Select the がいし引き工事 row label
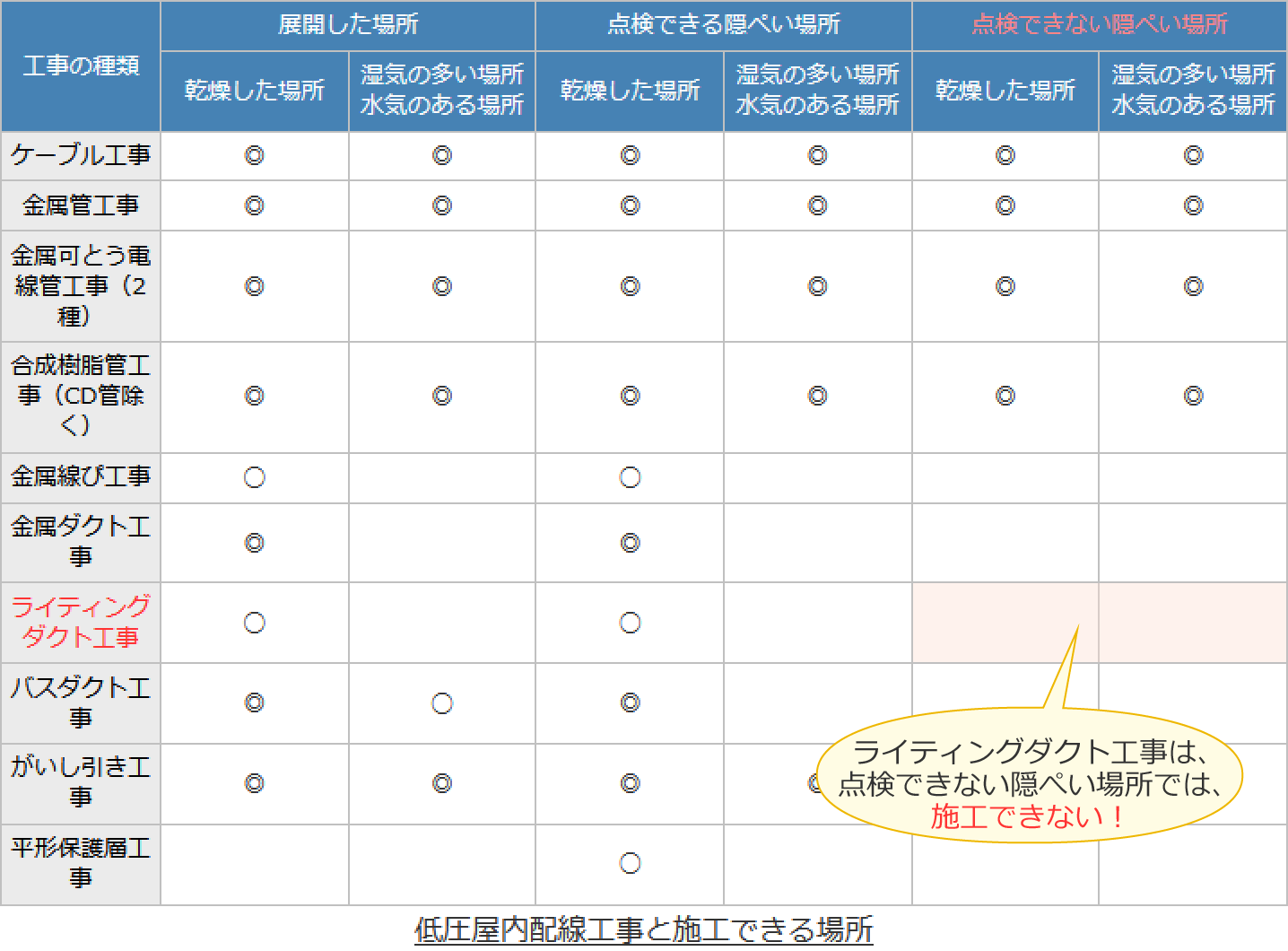Screen dimensions: 1288x951 (81, 782)
